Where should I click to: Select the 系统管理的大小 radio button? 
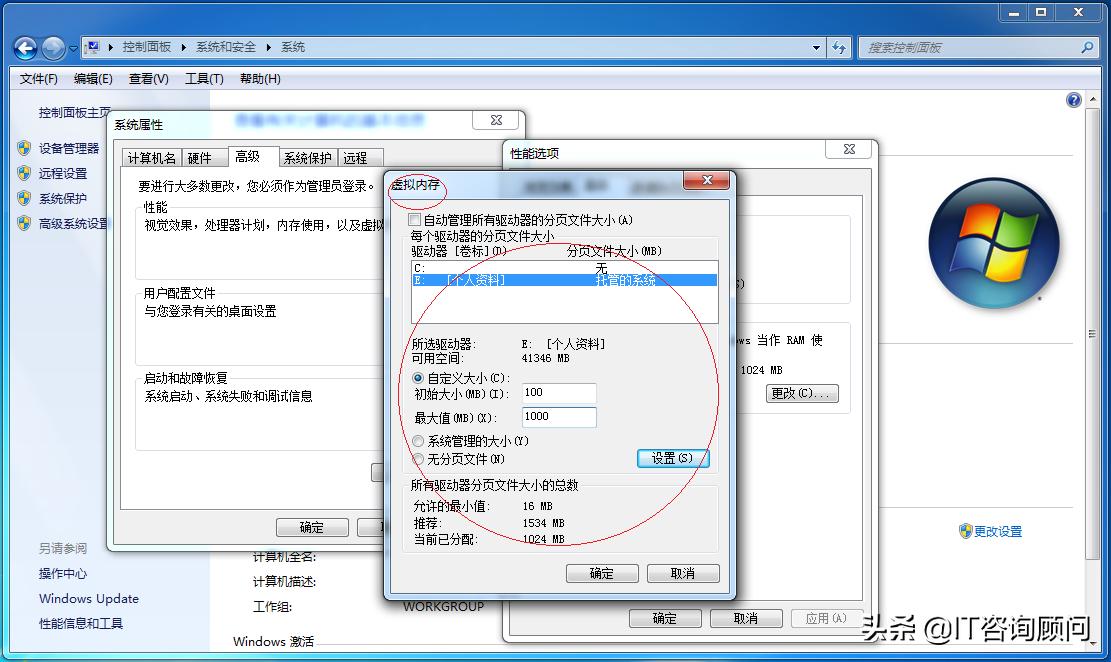(417, 440)
